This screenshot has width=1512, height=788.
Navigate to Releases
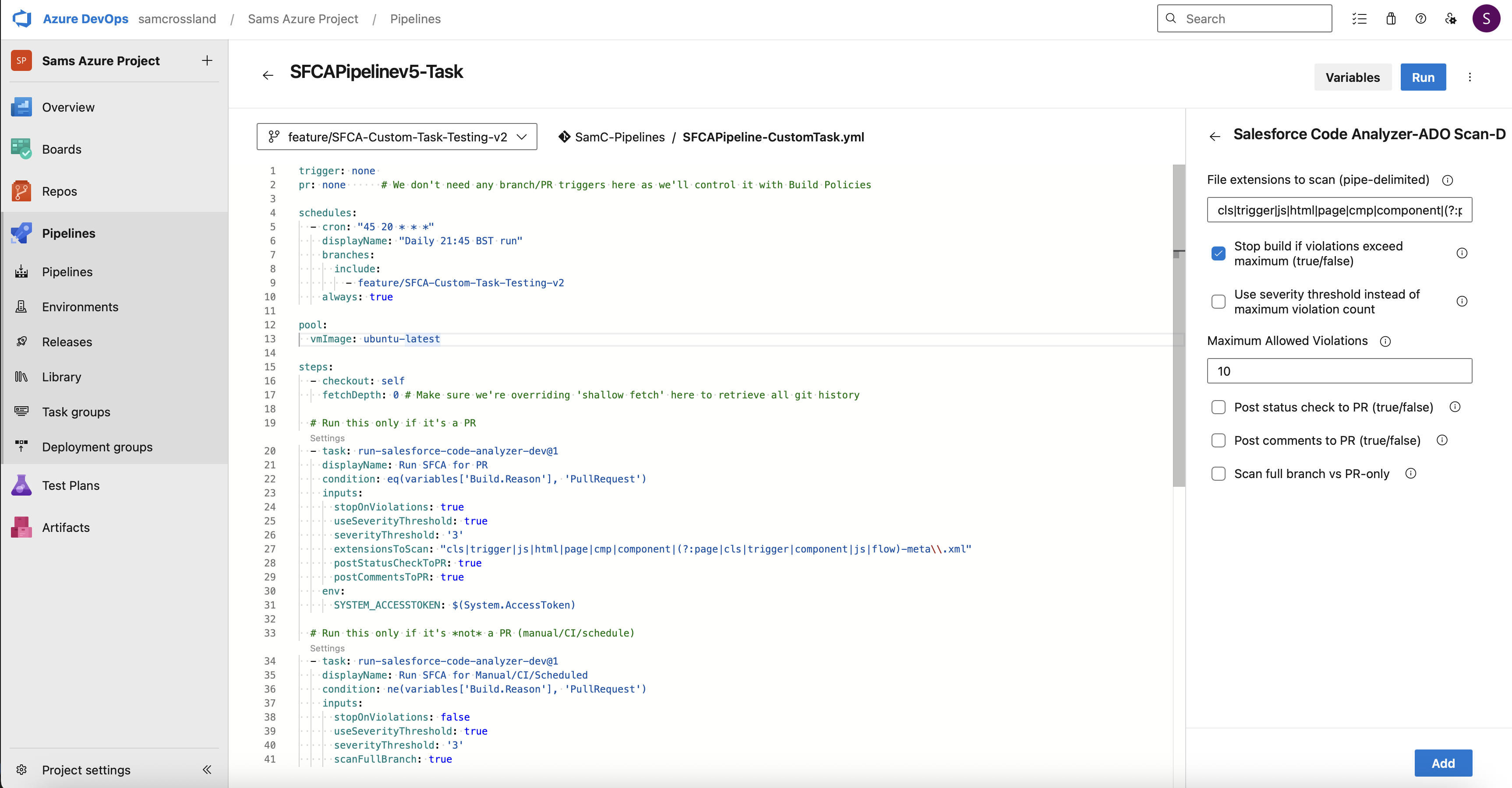point(67,341)
